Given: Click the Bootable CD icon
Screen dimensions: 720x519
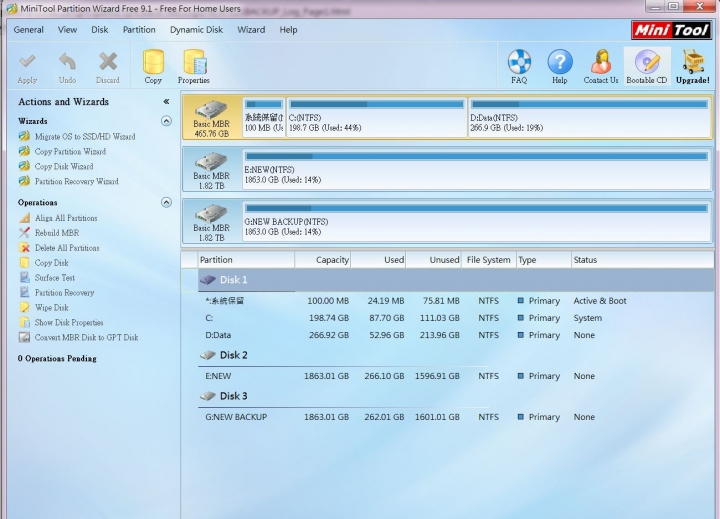Looking at the screenshot, I should pos(647,62).
